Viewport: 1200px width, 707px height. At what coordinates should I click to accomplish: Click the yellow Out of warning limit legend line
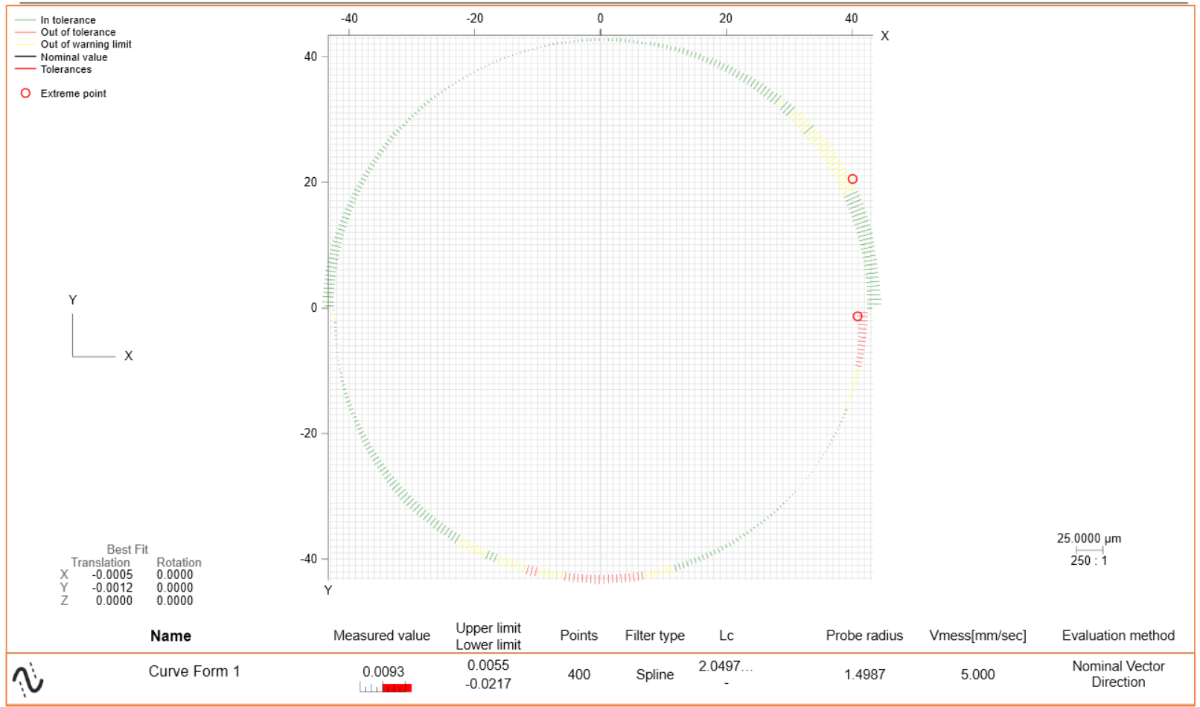click(x=25, y=44)
